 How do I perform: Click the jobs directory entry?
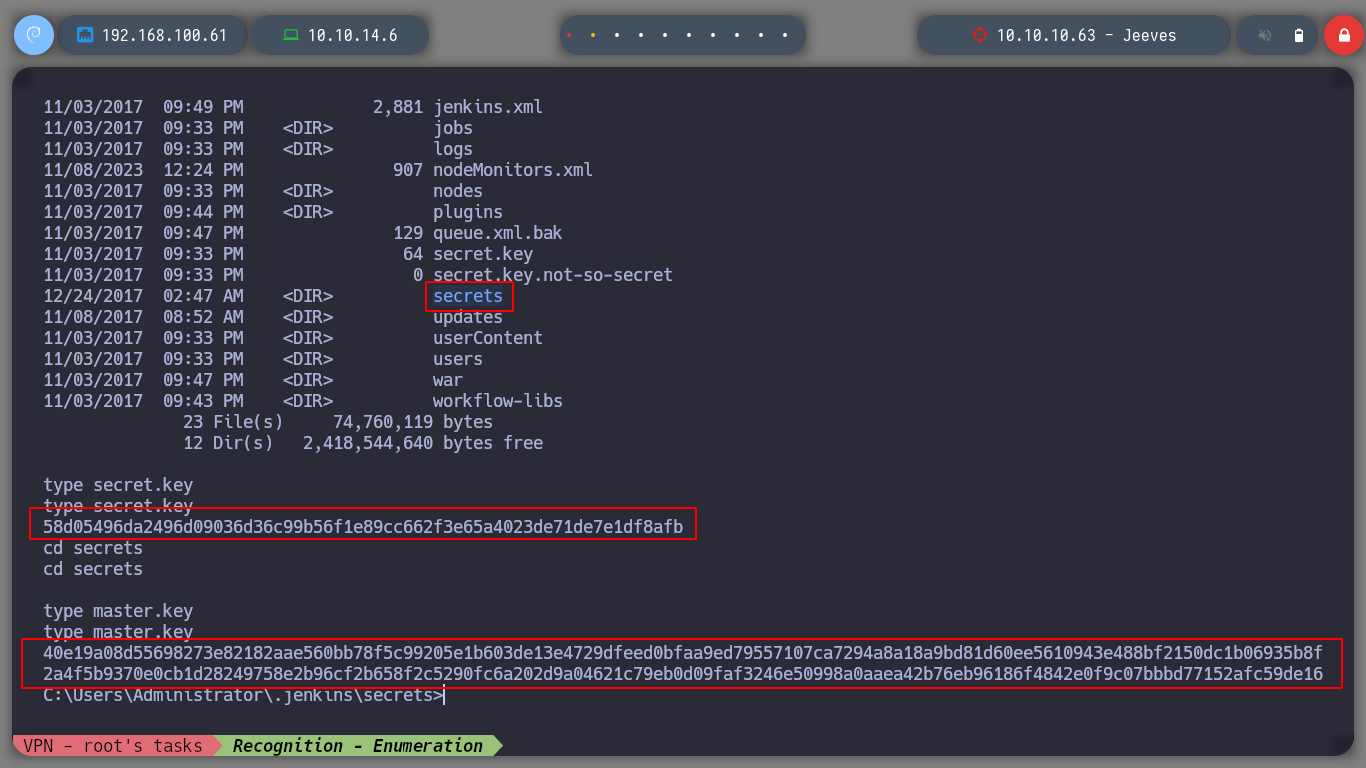453,128
